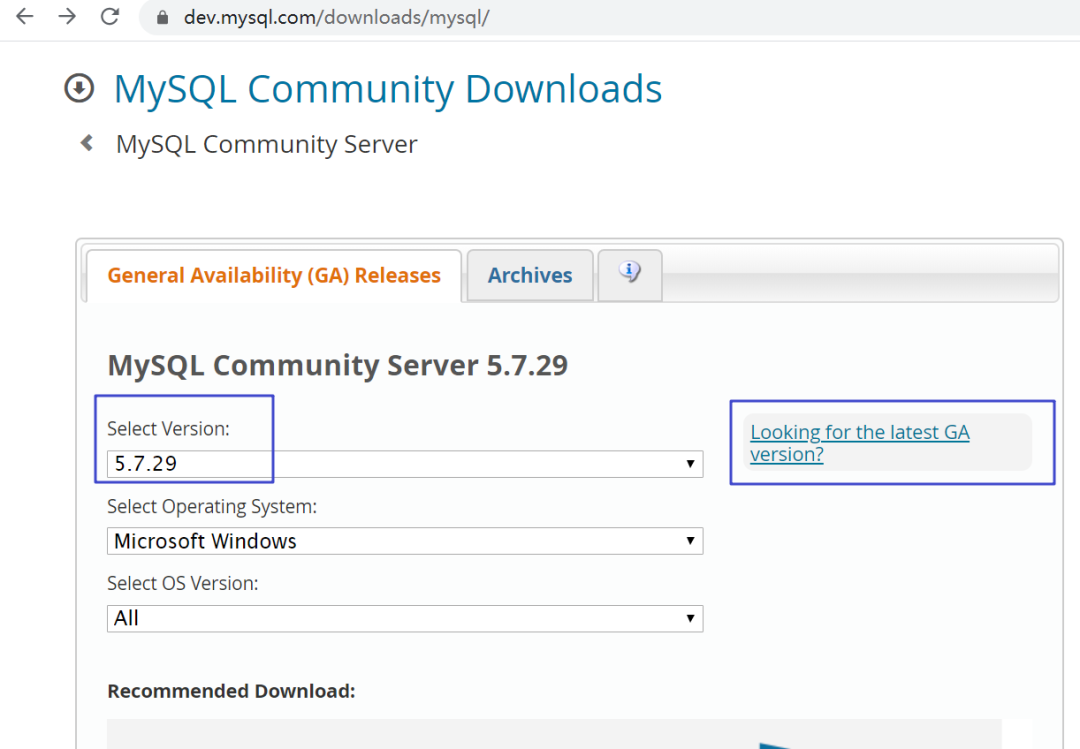Expand the Microsoft Windows operating system dropdown
Screen dimensions: 1080x749
coord(405,541)
